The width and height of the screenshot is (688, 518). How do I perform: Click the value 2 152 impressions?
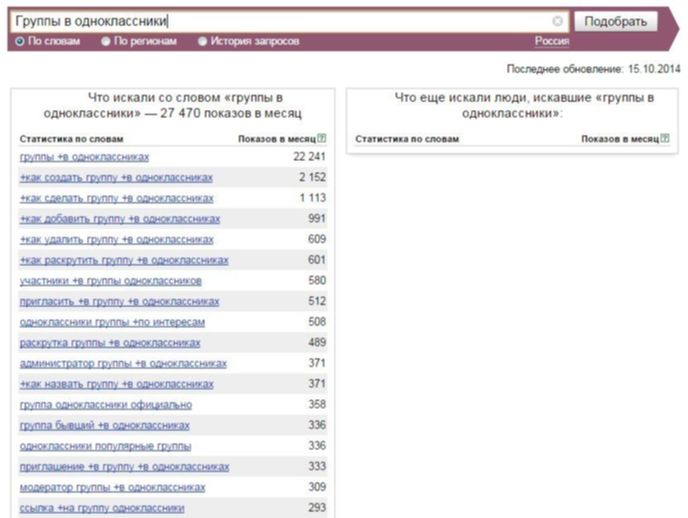(312, 177)
